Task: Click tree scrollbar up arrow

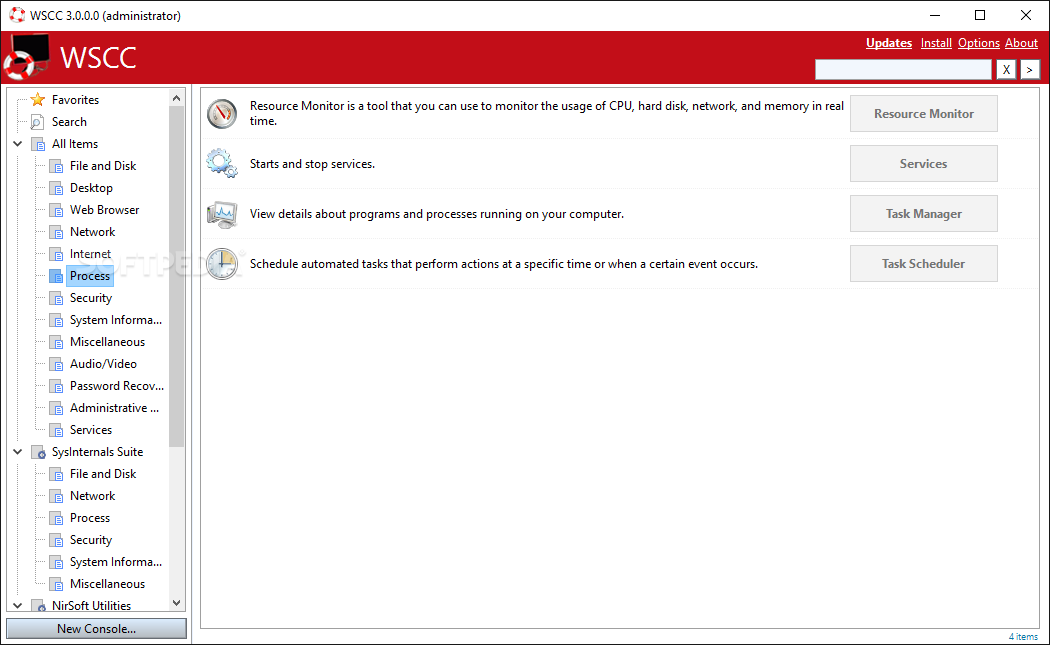Action: point(176,98)
